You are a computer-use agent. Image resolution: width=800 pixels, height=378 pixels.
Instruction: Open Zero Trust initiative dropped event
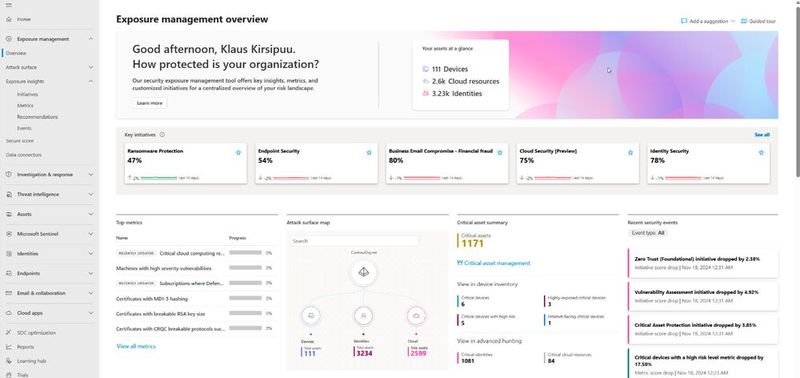point(703,263)
